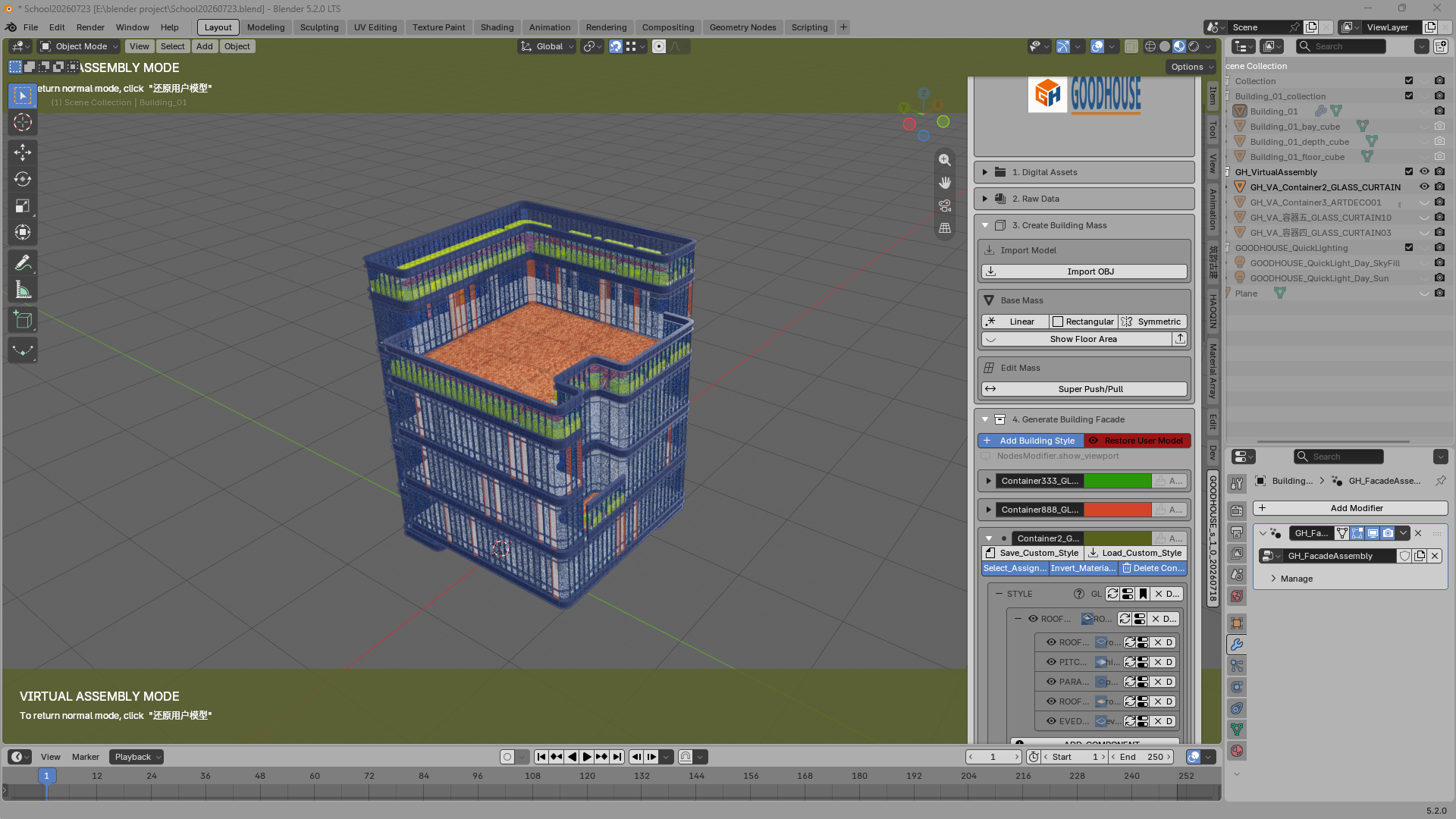Screen dimensions: 1456x819
Task: Open the Physics properties tab icon
Action: [x=1237, y=687]
